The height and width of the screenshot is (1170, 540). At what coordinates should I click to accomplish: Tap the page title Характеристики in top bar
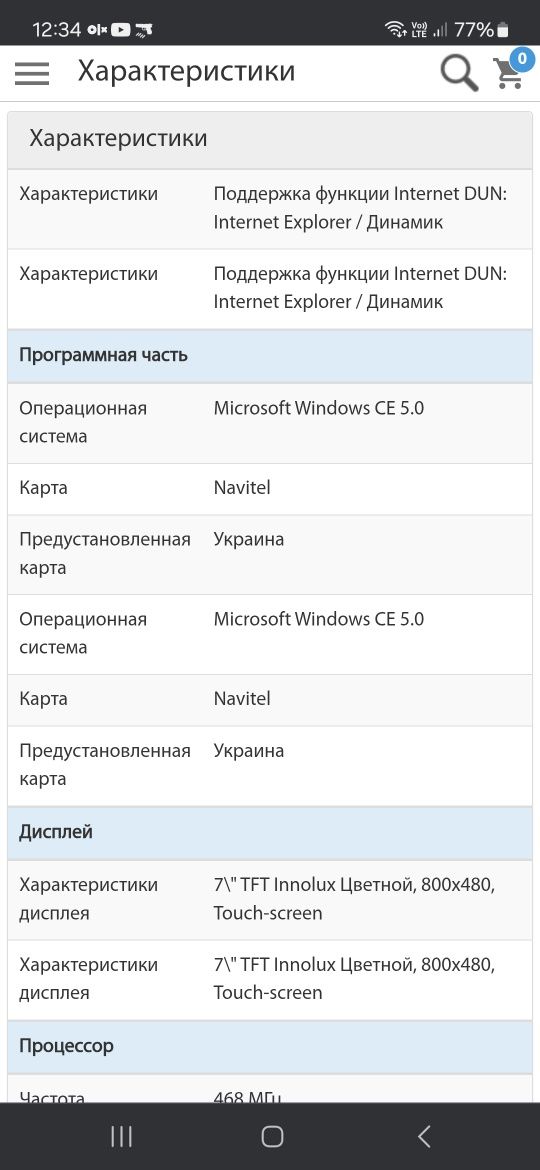(186, 72)
